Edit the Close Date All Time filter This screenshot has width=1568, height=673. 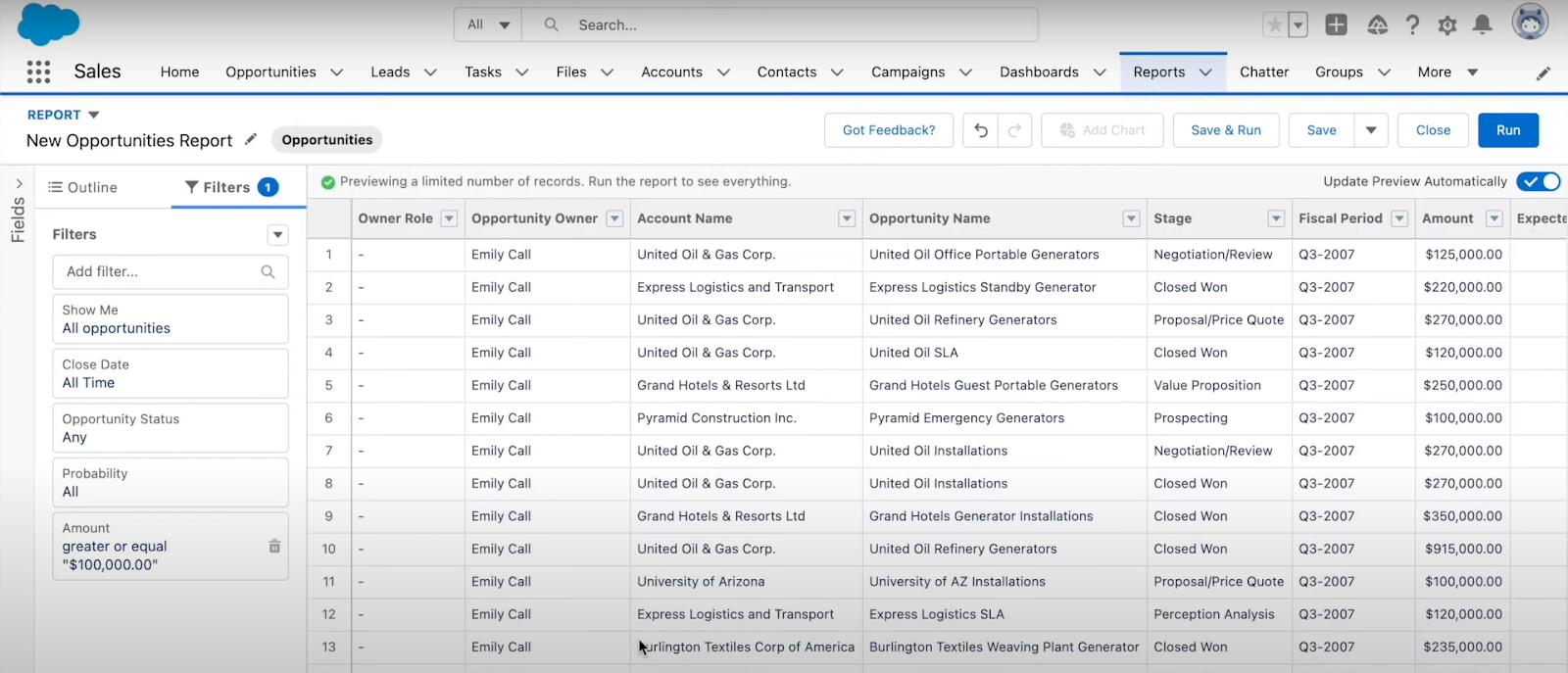pos(171,373)
